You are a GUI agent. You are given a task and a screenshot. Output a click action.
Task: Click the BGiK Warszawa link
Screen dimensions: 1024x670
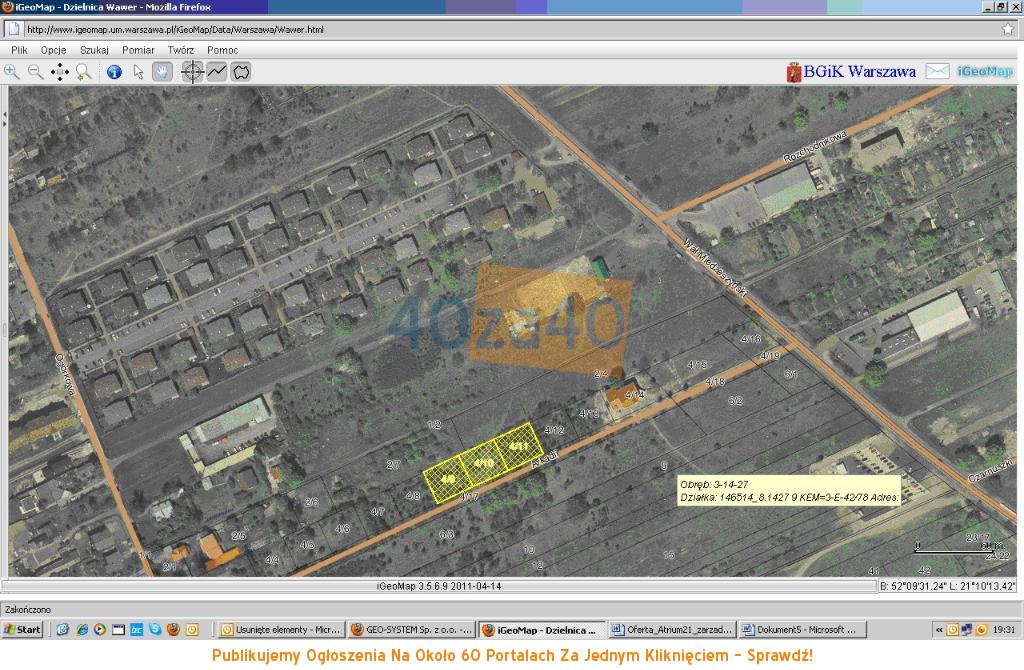(x=852, y=72)
